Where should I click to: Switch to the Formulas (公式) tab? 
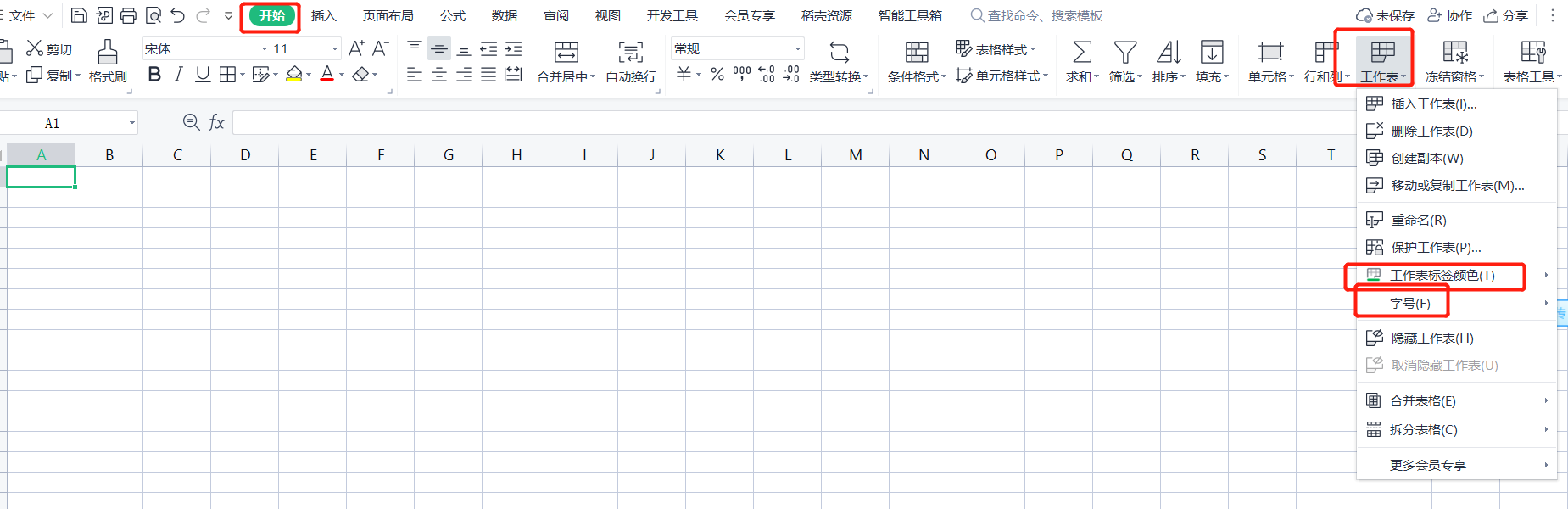(x=453, y=15)
